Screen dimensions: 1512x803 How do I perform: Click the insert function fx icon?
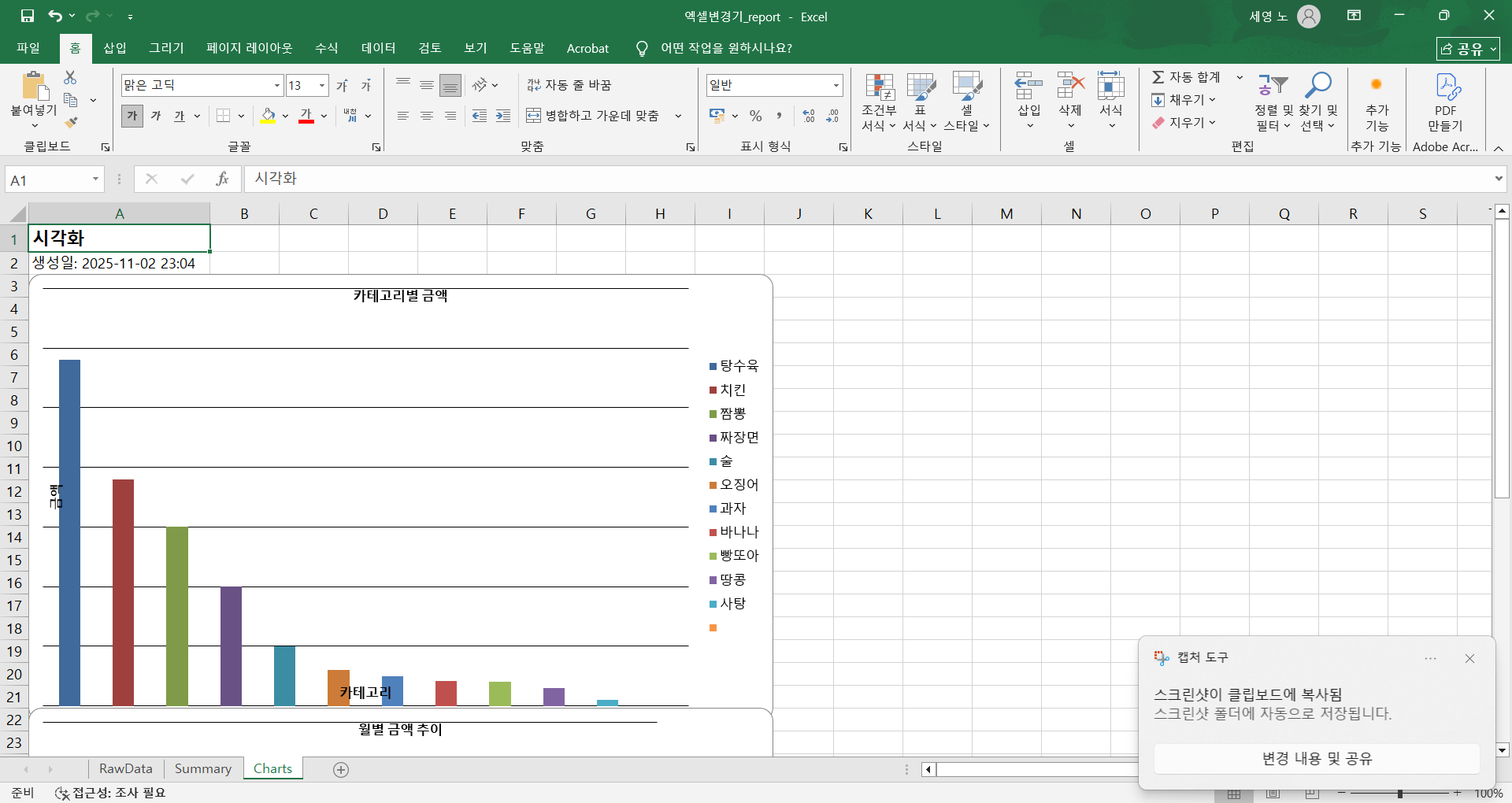coord(222,179)
